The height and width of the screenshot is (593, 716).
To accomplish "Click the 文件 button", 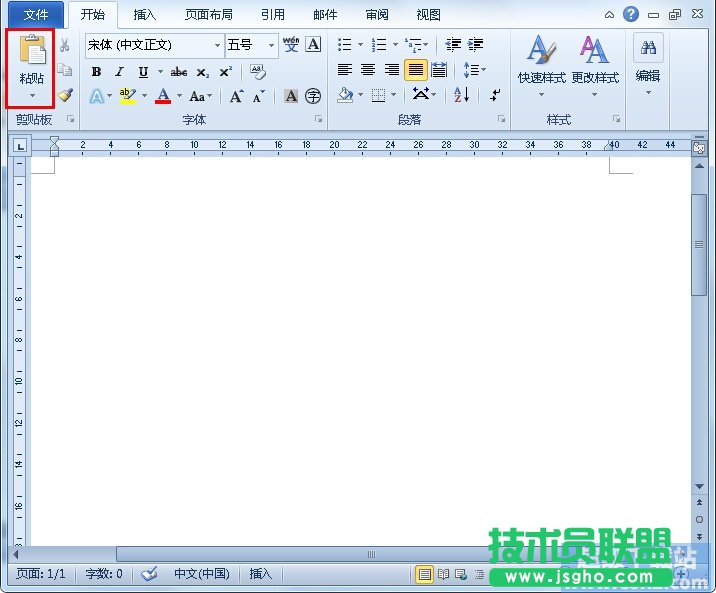I will pos(36,15).
